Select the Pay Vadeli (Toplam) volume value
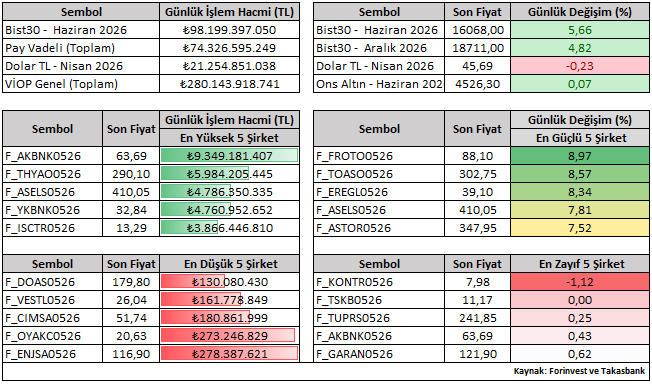Viewport: 652px width, 384px height. [x=229, y=48]
